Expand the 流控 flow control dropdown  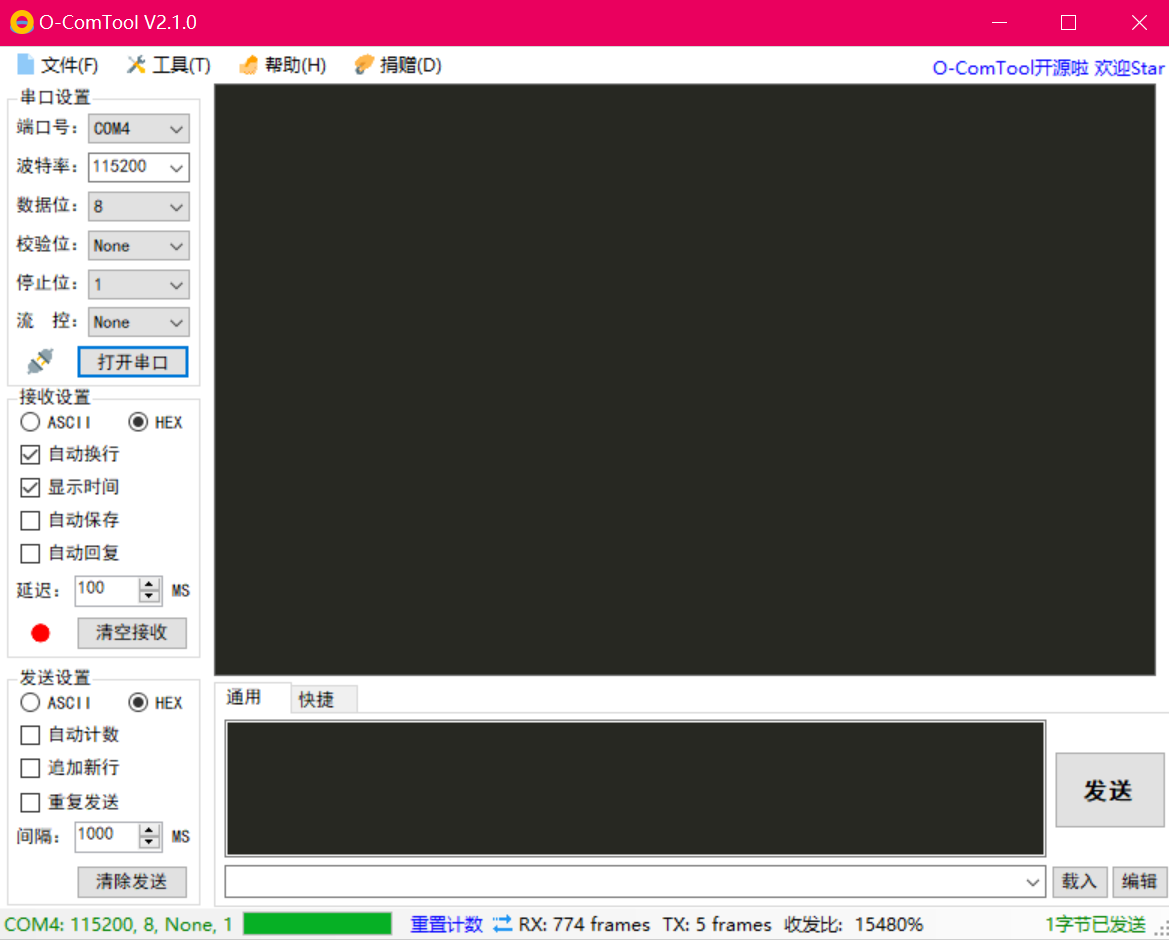(176, 323)
